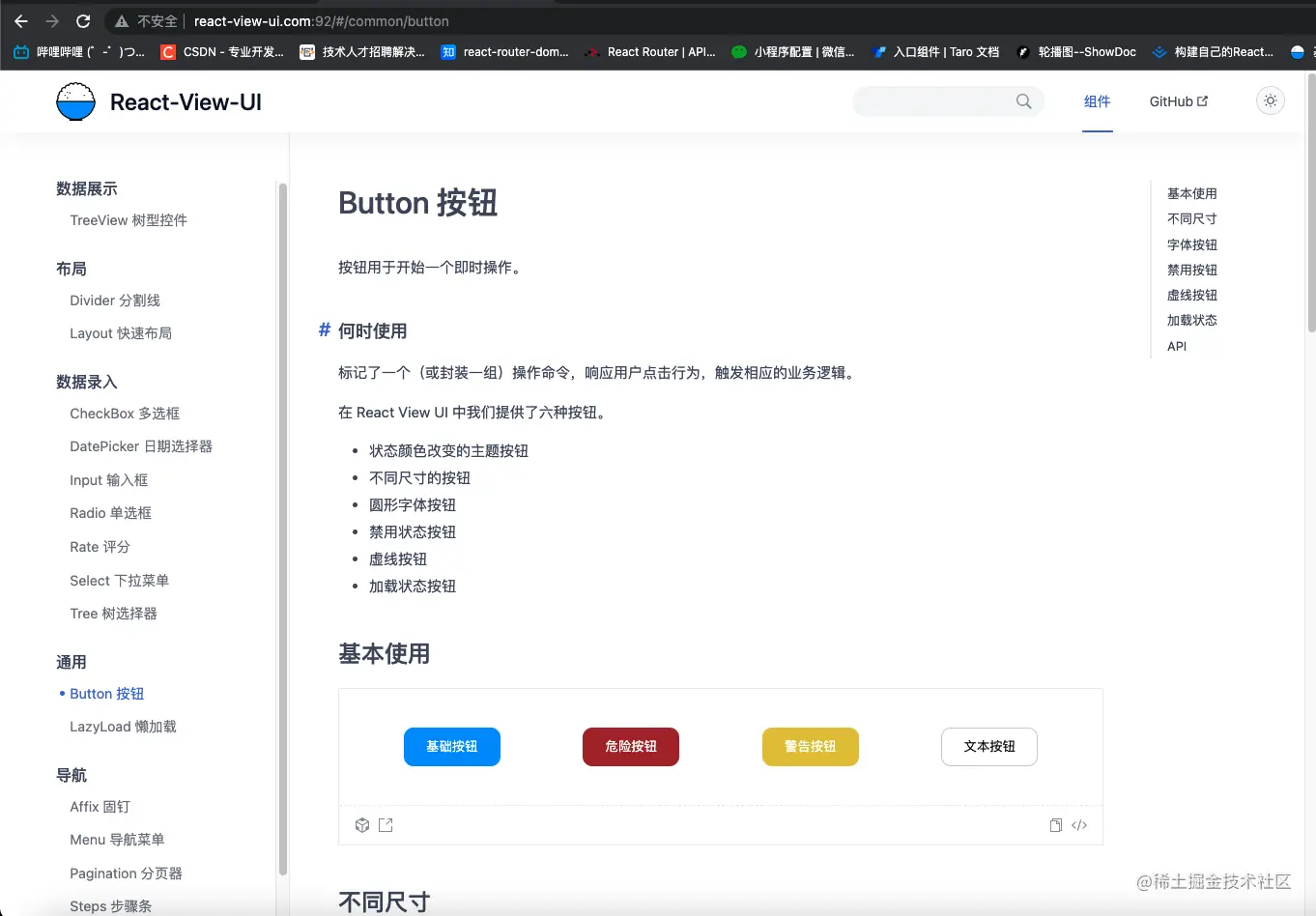Show source code with the code icon
The image size is (1316, 916).
coord(1079,825)
